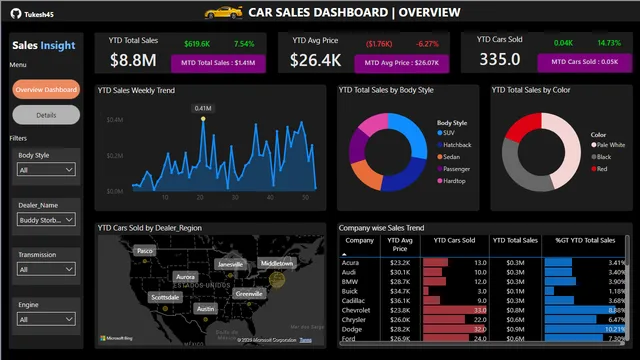Image resolution: width=640 pixels, height=360 pixels.
Task: Select Red color legend swatch
Action: pyautogui.click(x=593, y=169)
